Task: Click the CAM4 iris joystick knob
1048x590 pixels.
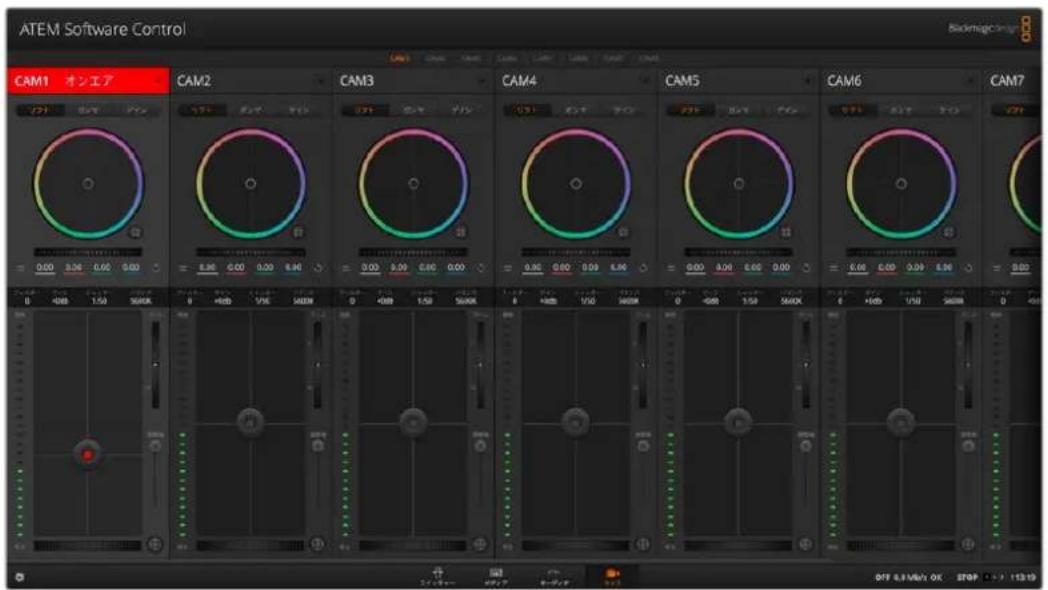Action: point(575,421)
